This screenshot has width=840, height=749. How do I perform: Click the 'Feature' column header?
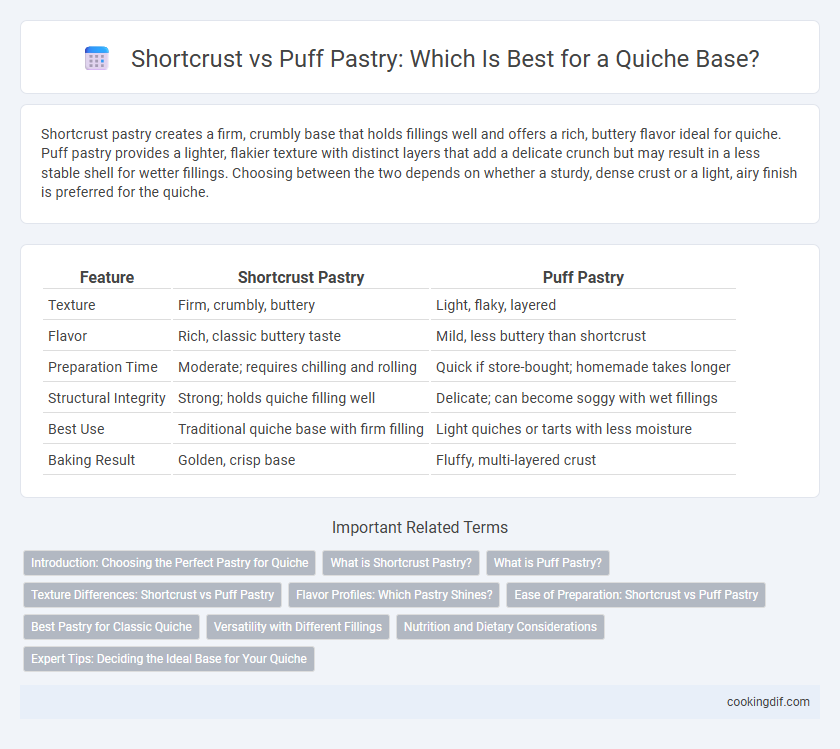click(x=107, y=277)
